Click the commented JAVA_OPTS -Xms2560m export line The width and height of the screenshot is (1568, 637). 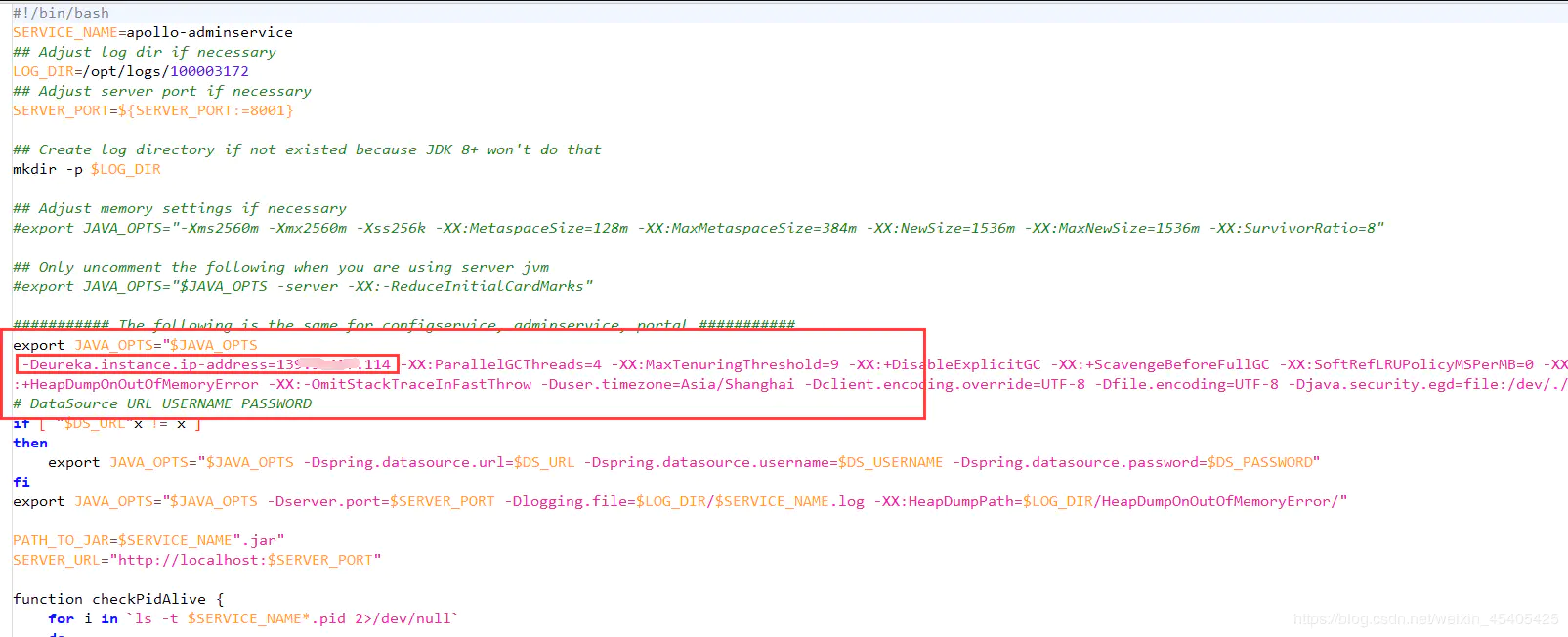pyautogui.click(x=699, y=228)
